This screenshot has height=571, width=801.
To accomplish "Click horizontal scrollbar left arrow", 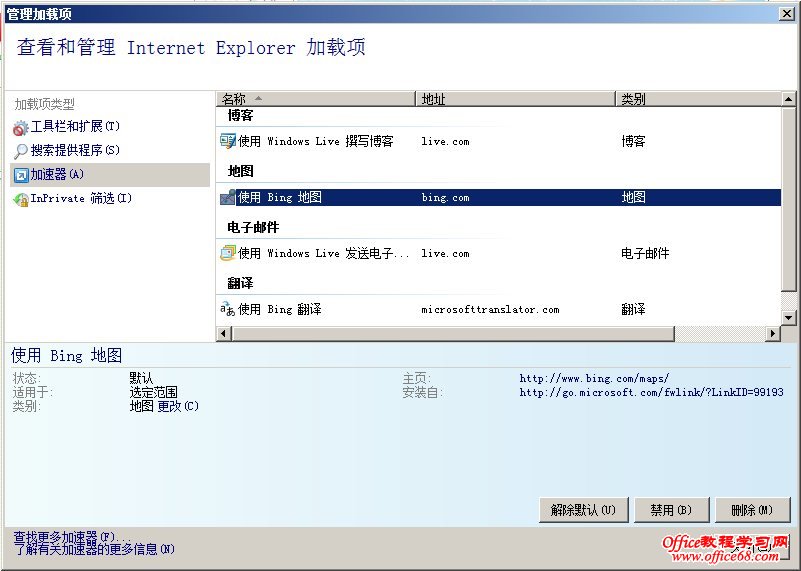I will point(223,334).
